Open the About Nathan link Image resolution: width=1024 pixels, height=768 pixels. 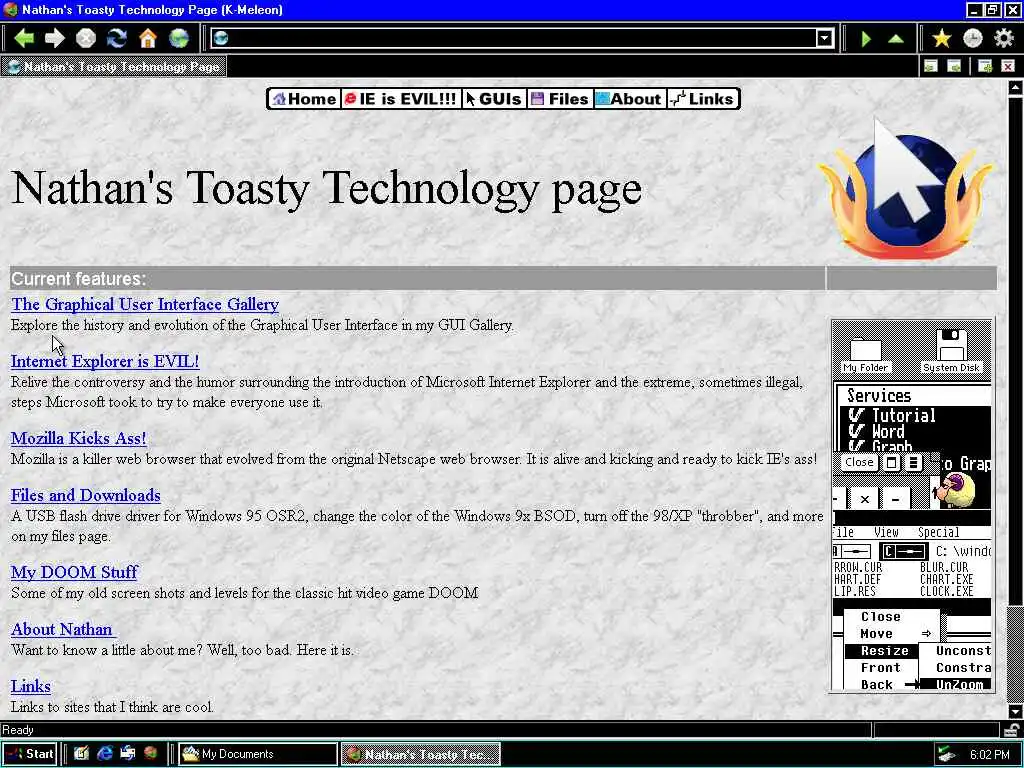[63, 629]
